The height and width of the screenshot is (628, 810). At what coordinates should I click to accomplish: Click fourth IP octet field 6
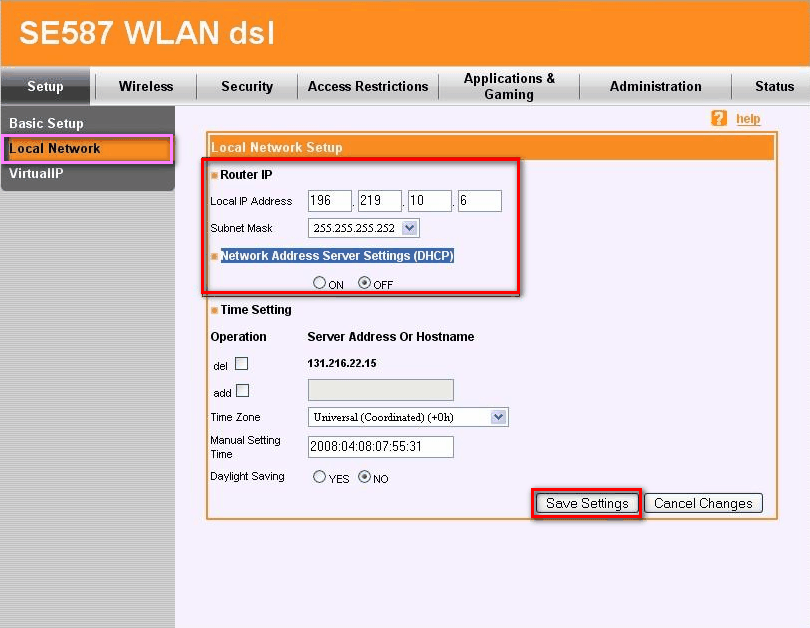(x=479, y=201)
